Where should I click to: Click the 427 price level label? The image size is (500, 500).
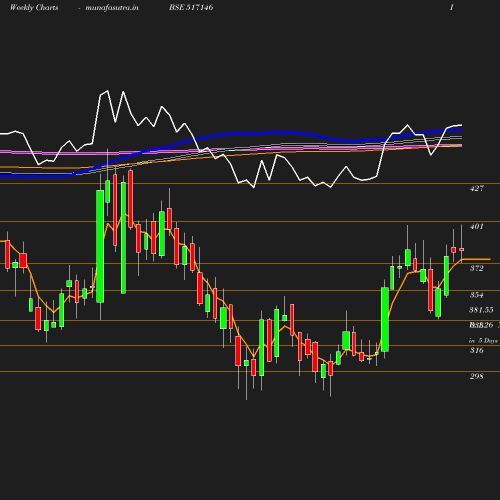click(477, 189)
